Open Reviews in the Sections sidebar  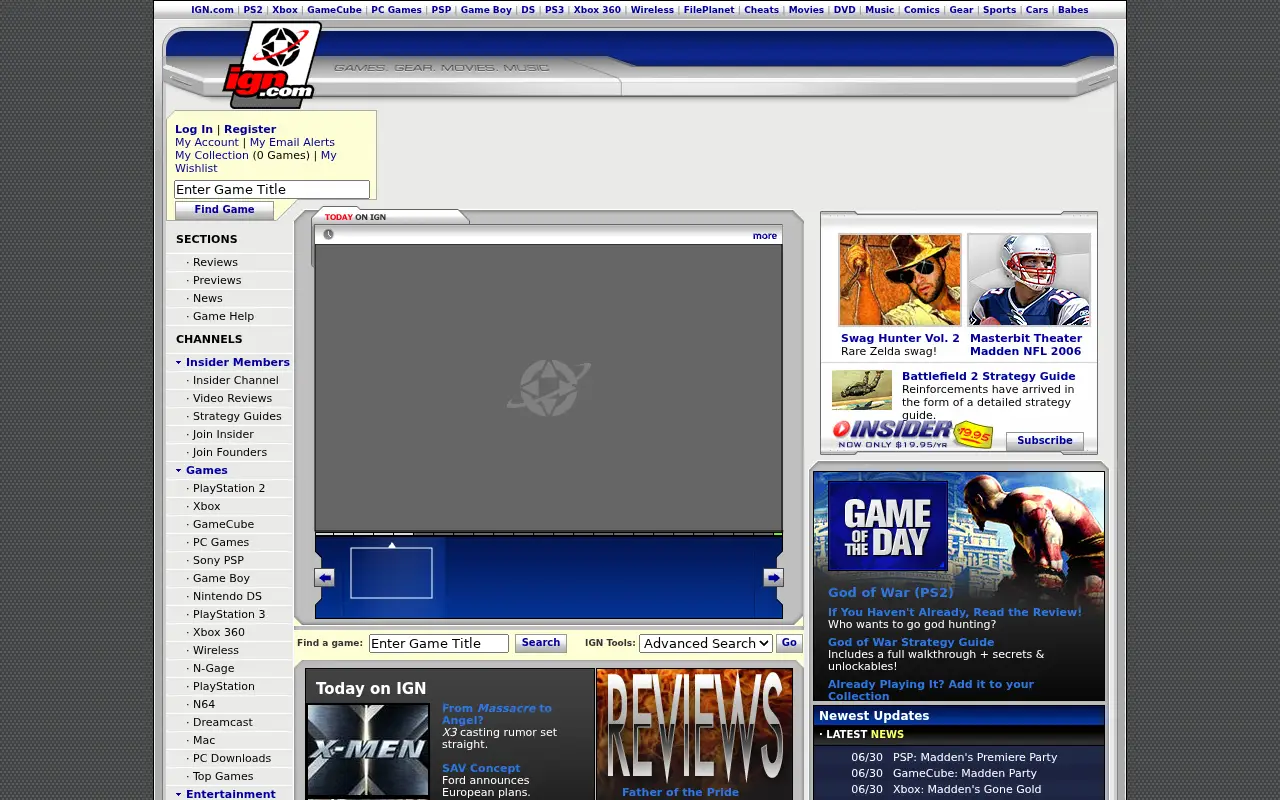click(x=215, y=262)
